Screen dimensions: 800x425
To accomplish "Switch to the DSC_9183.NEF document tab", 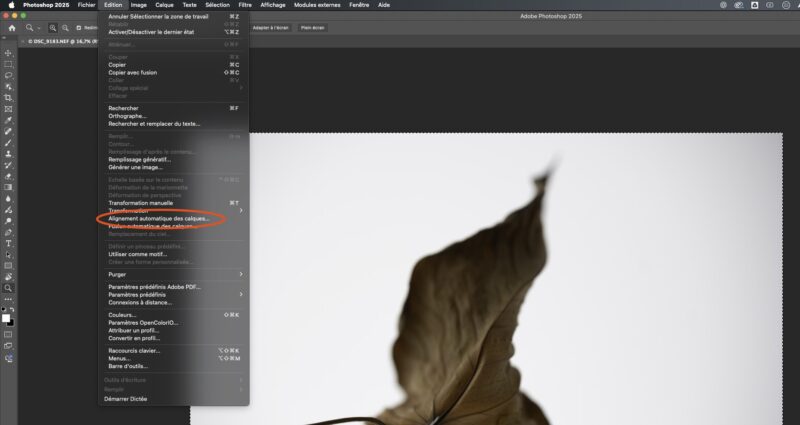I will point(61,41).
